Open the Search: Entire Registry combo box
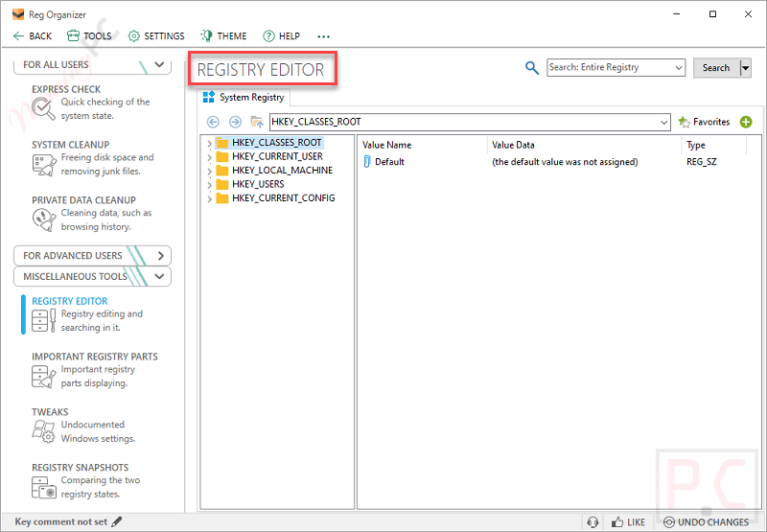767x532 pixels. [x=616, y=67]
